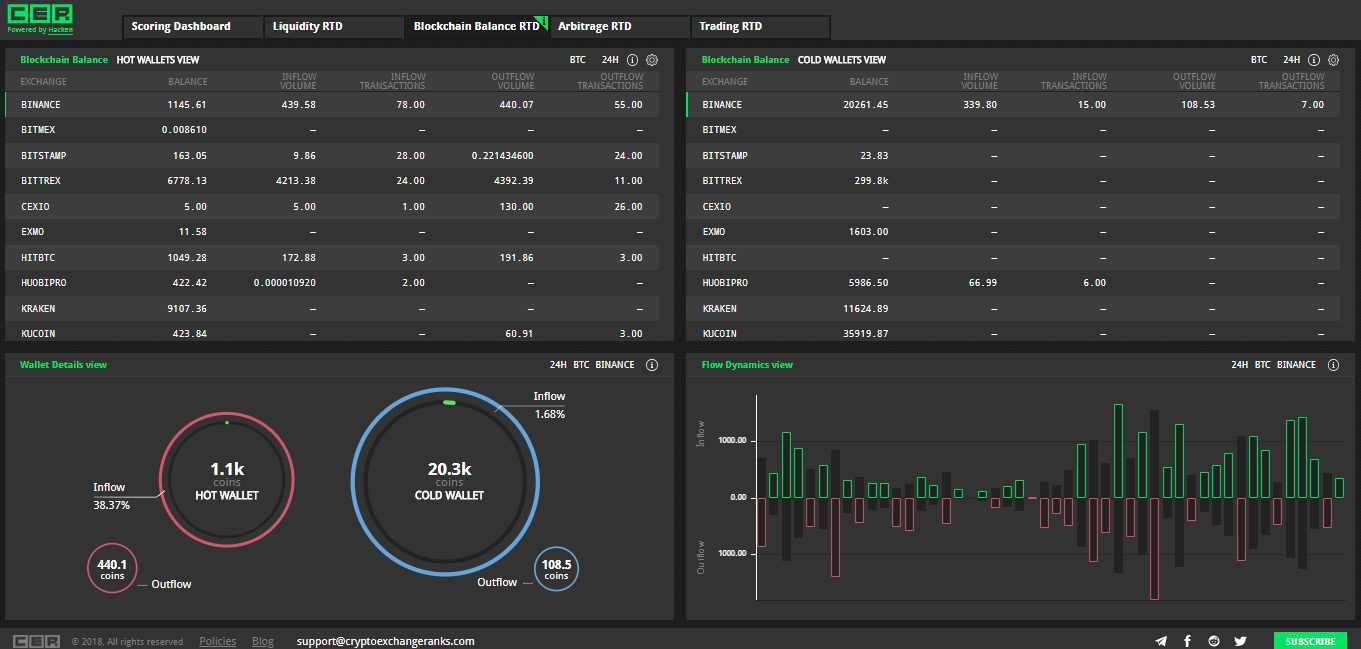Click the green SUBSCRIBE button
This screenshot has width=1361, height=649.
pyautogui.click(x=1310, y=641)
